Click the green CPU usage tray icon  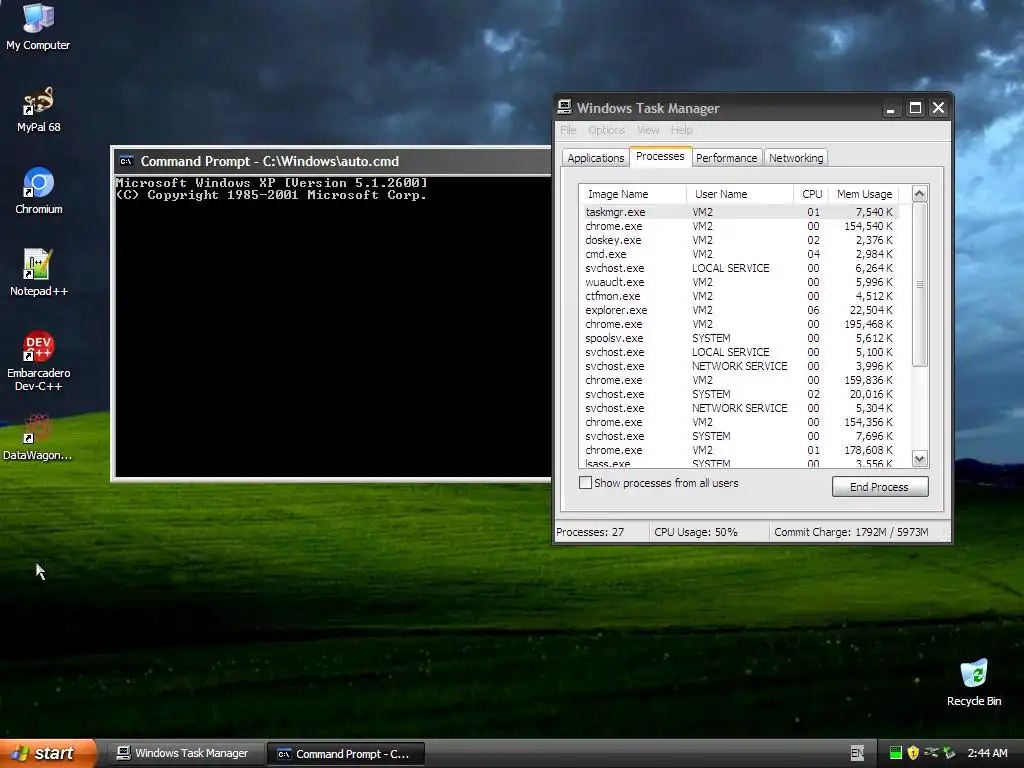pyautogui.click(x=895, y=753)
